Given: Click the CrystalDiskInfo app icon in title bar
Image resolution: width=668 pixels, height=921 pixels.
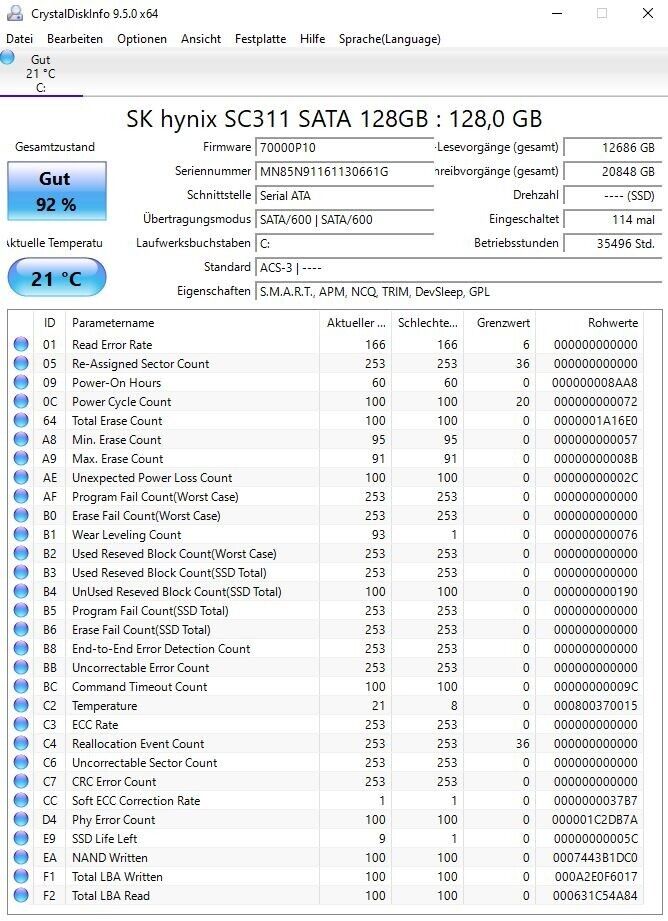Looking at the screenshot, I should click(15, 13).
